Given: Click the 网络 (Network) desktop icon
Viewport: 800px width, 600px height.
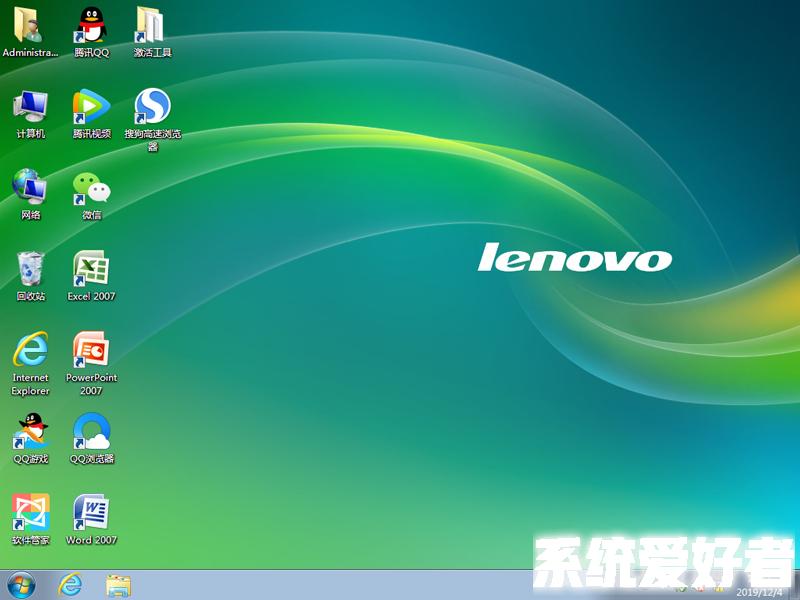Looking at the screenshot, I should point(30,188).
